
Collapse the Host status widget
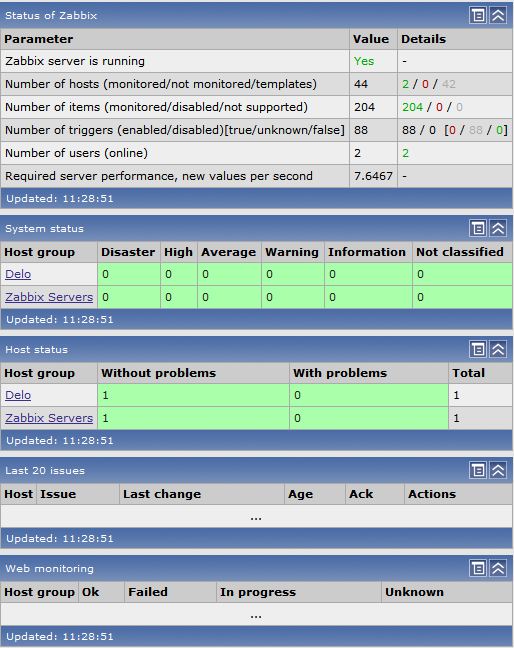click(x=498, y=349)
